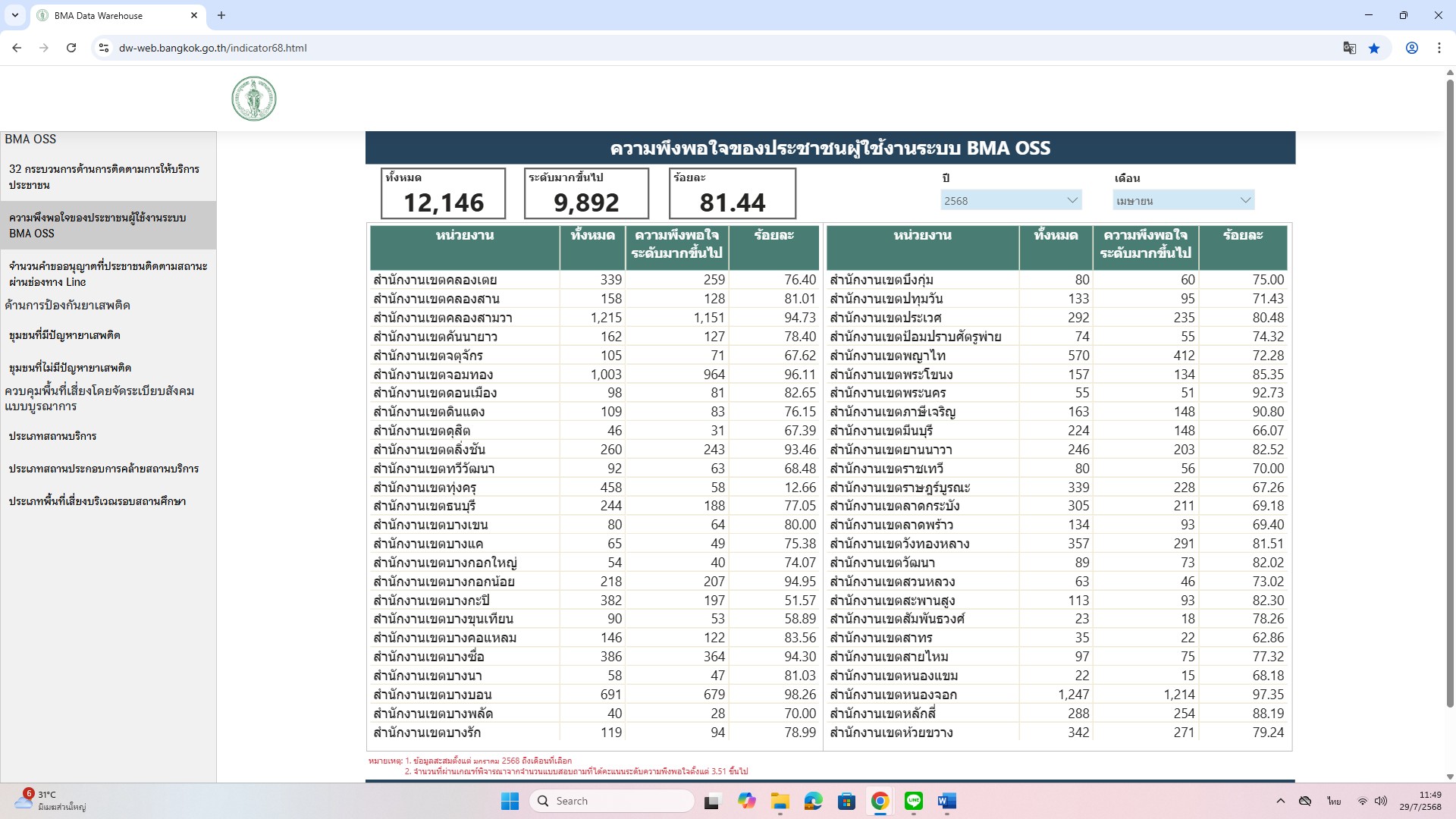Click the red หมายเหตุ footnote text

pyautogui.click(x=558, y=766)
